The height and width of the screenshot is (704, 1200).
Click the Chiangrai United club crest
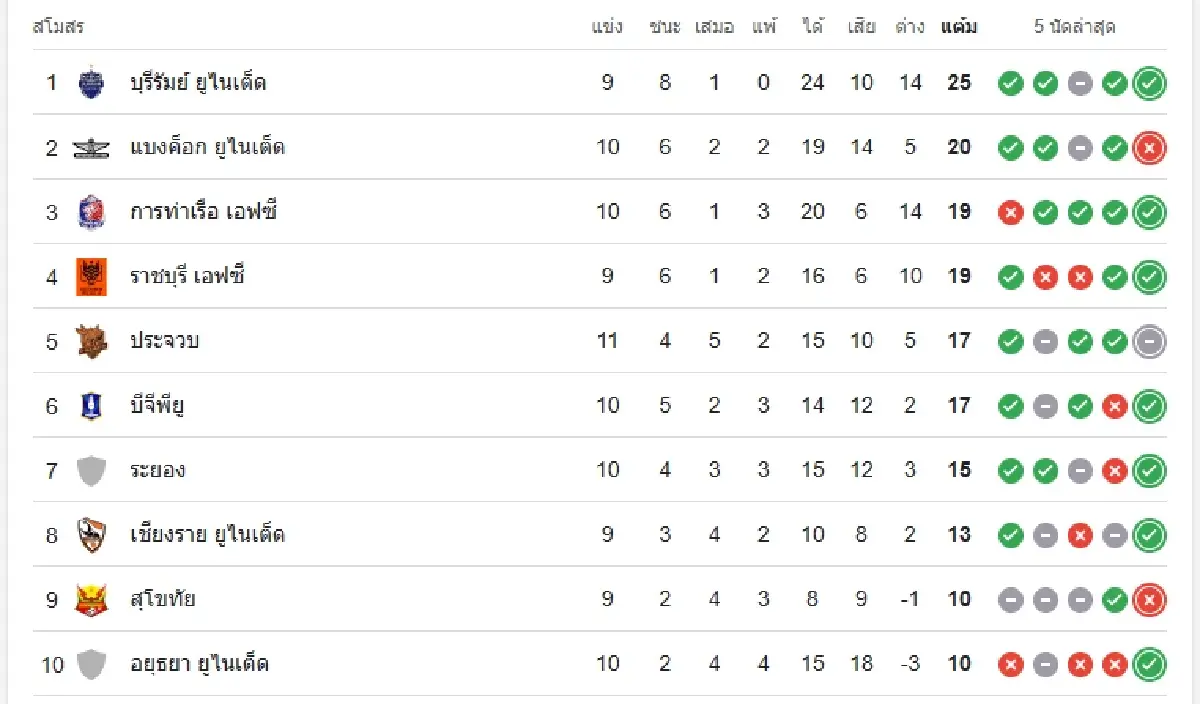point(91,535)
